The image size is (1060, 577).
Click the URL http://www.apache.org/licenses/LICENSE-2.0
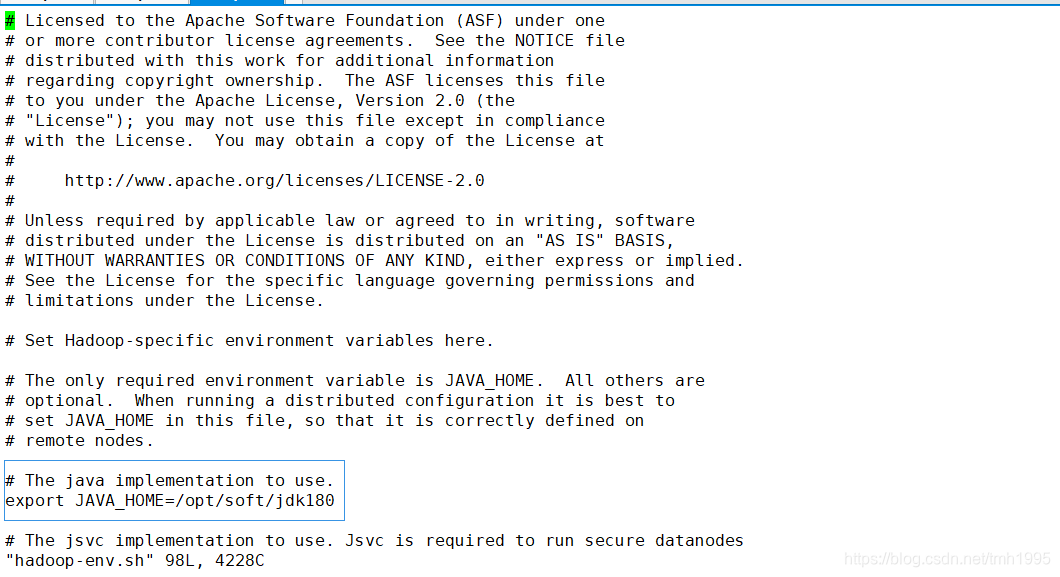click(274, 180)
